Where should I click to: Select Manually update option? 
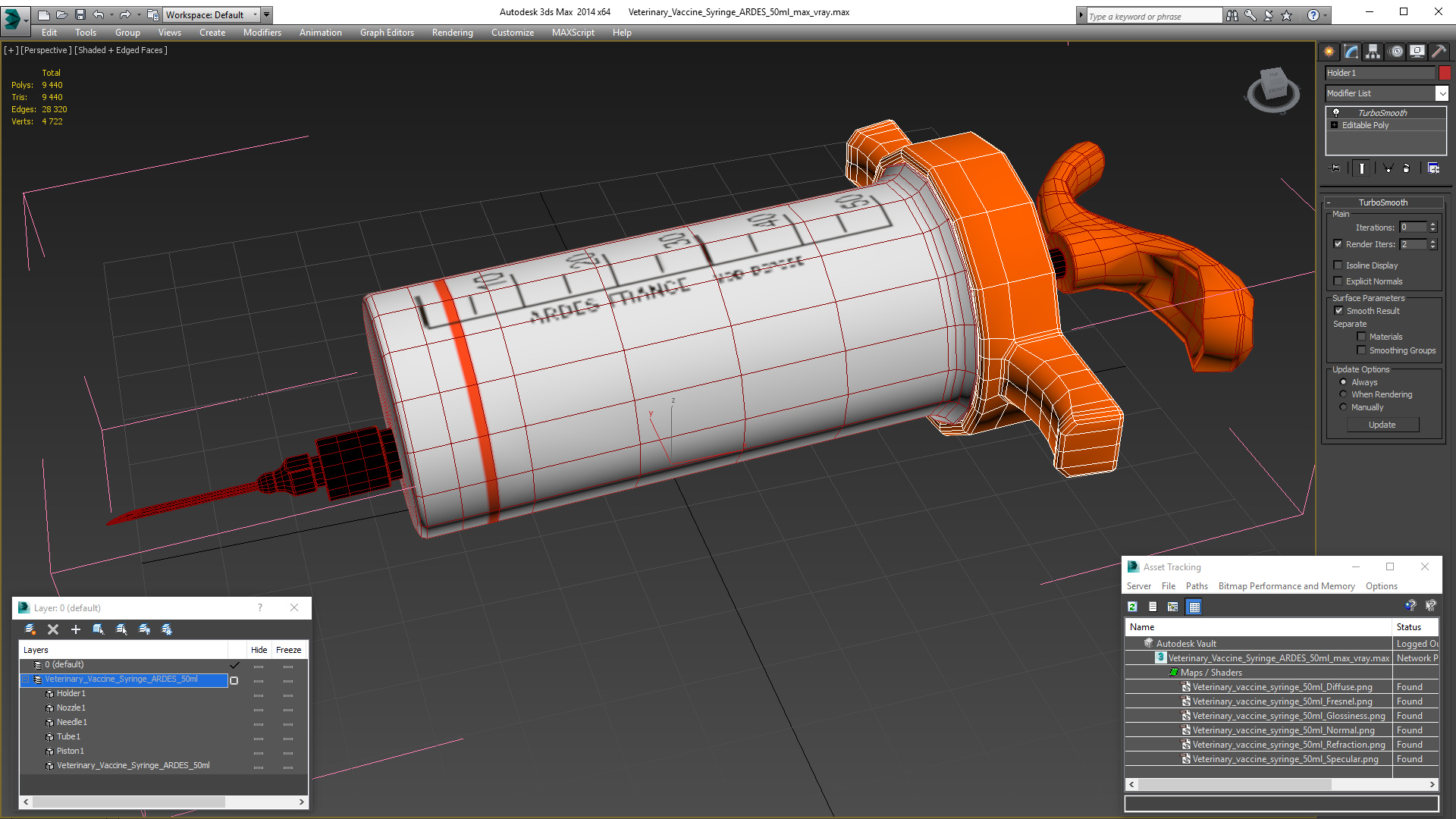tap(1344, 407)
